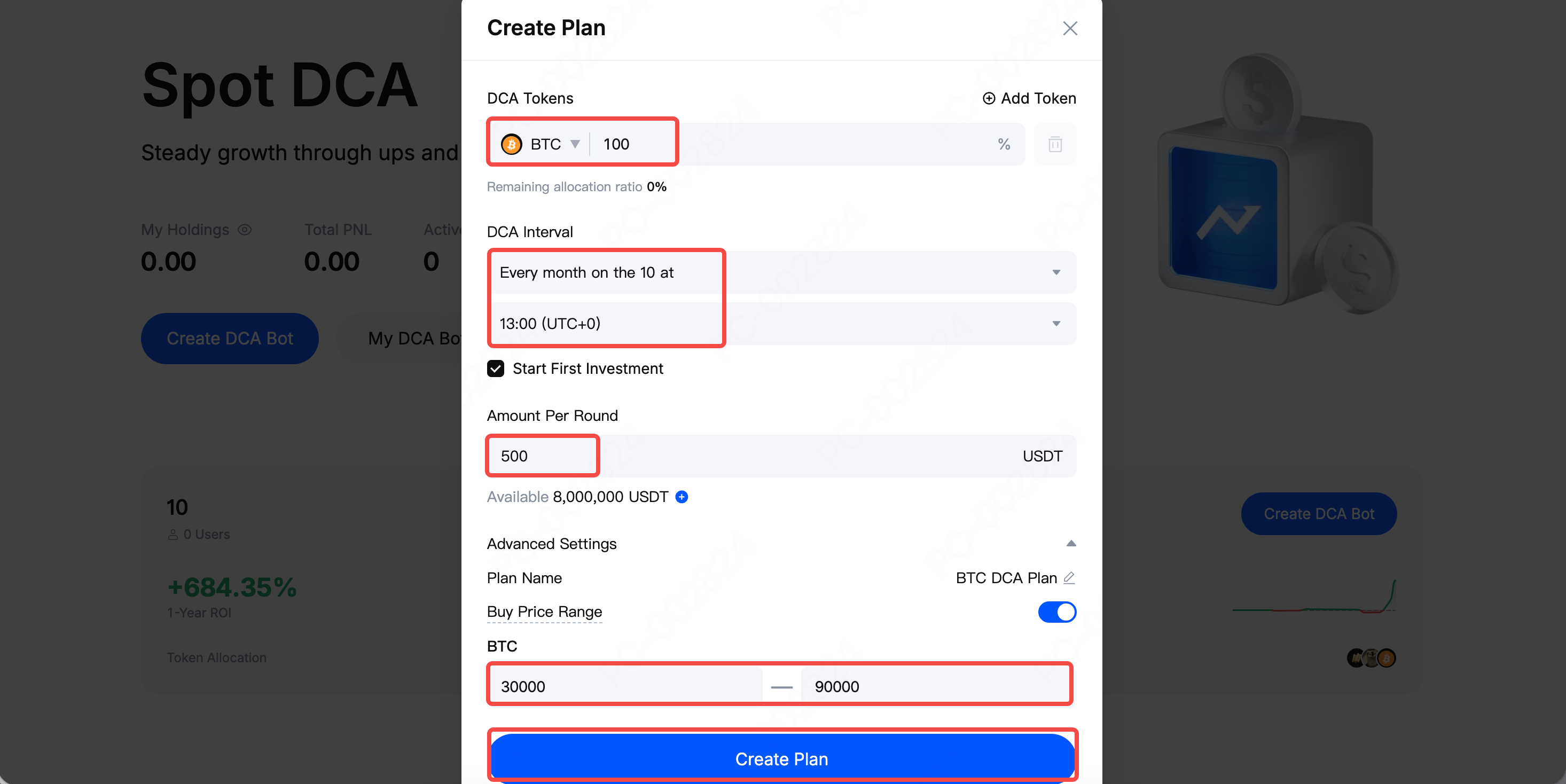Open the monthly interval day dropdown
The width and height of the screenshot is (1566, 784).
click(x=1056, y=273)
